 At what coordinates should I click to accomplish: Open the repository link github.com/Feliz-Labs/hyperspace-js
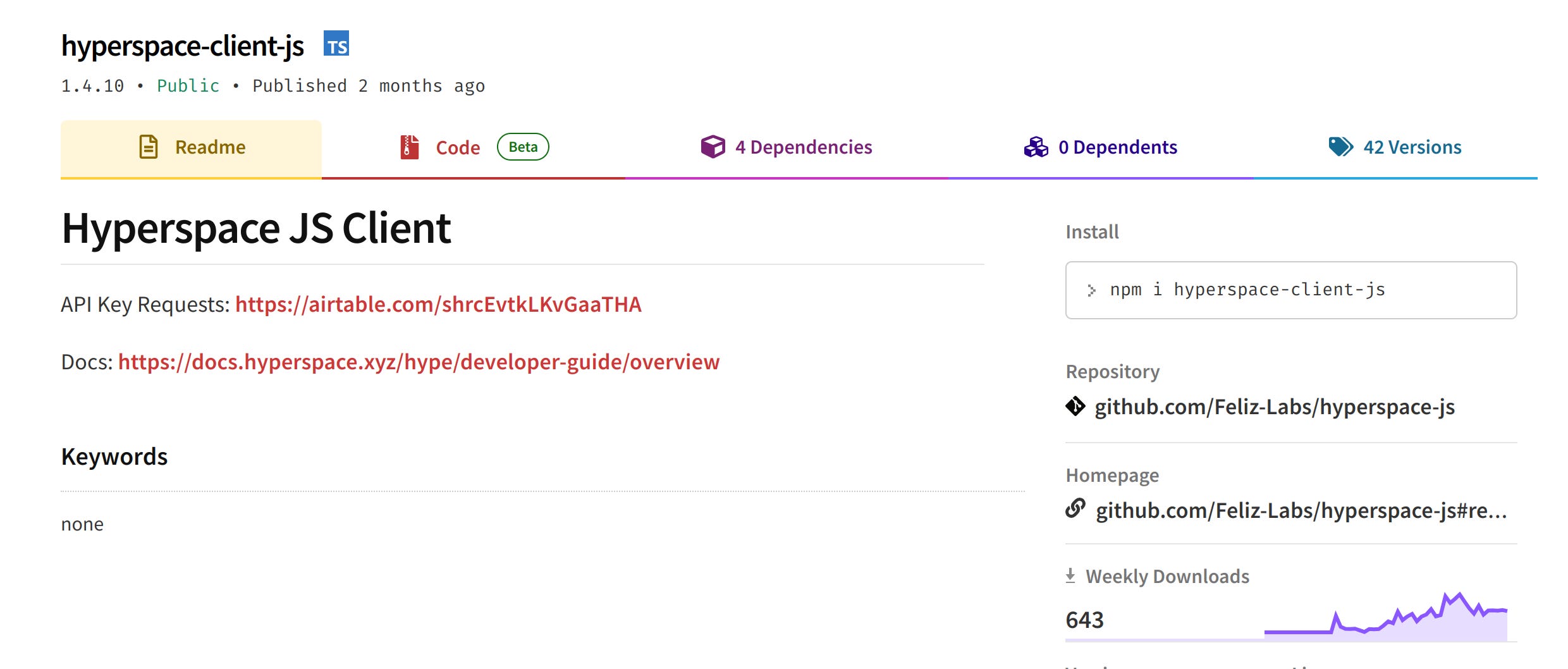coord(1275,407)
